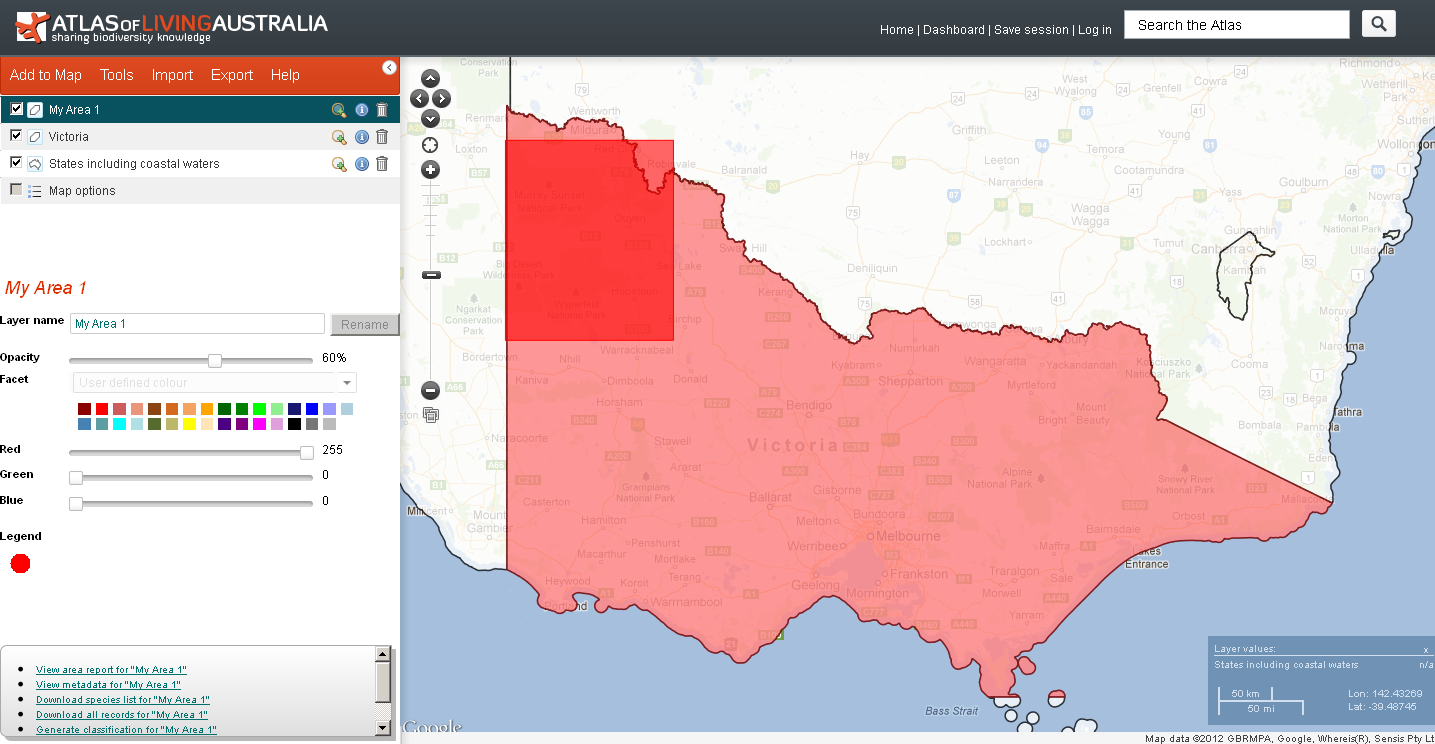Open the Add to Map menu
This screenshot has height=744, width=1435.
[46, 75]
